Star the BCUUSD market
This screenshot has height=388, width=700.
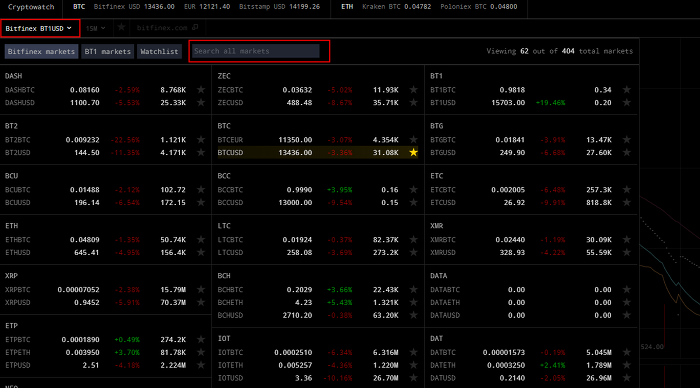click(201, 202)
